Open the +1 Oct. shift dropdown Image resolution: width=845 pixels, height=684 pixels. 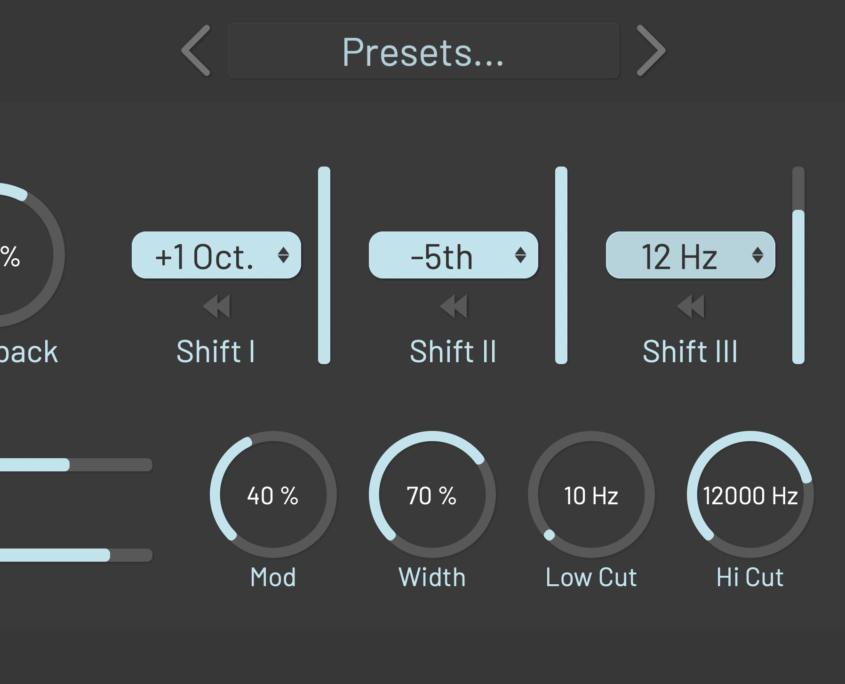click(216, 256)
